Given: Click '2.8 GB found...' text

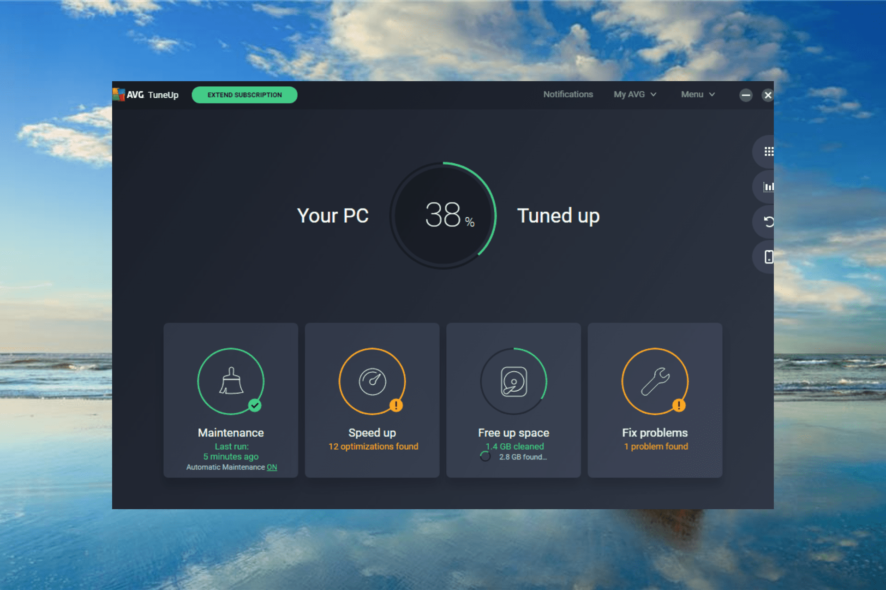Looking at the screenshot, I should pos(523,457).
